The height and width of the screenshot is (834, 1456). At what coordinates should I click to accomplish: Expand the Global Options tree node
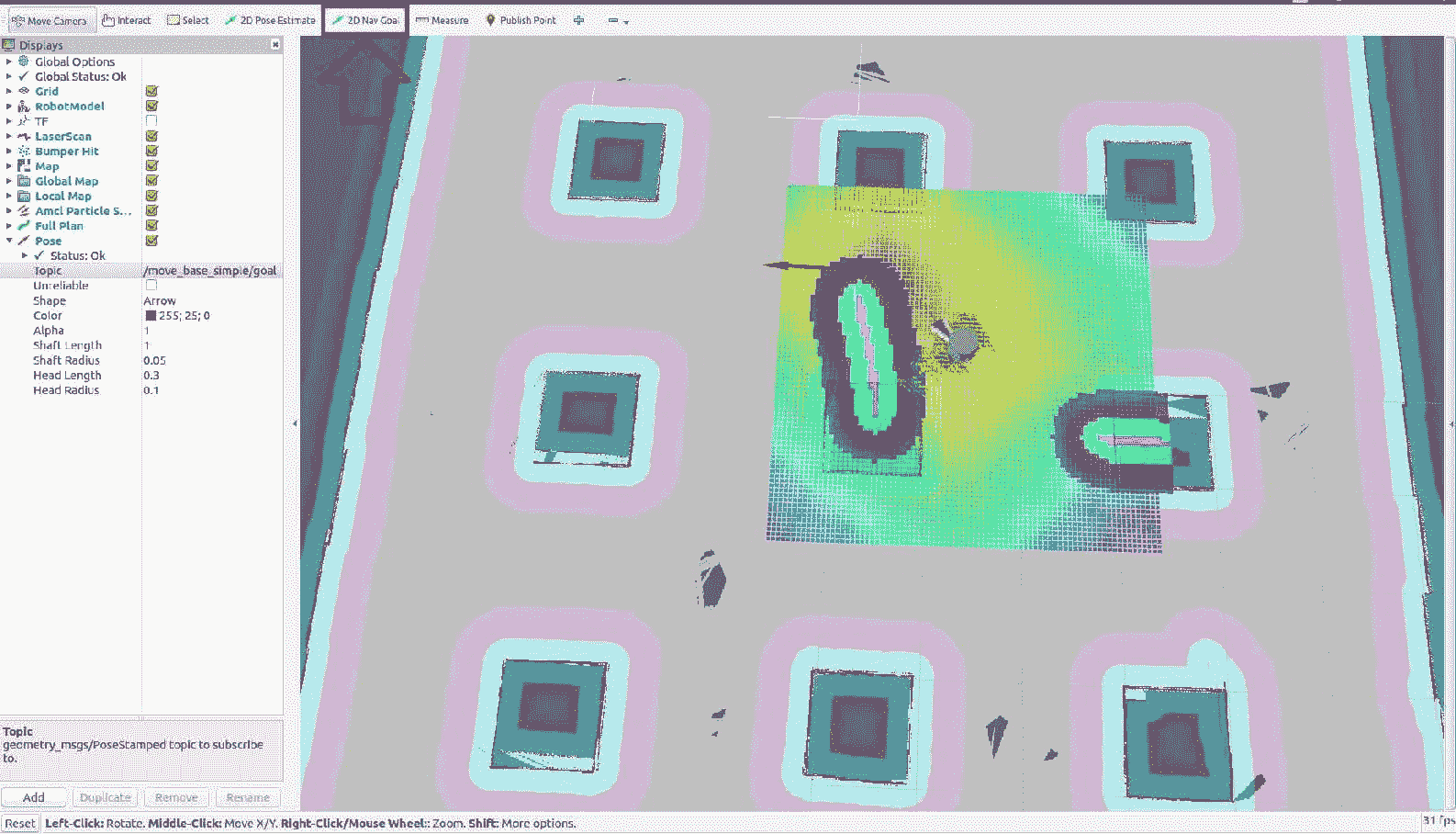click(x=9, y=62)
